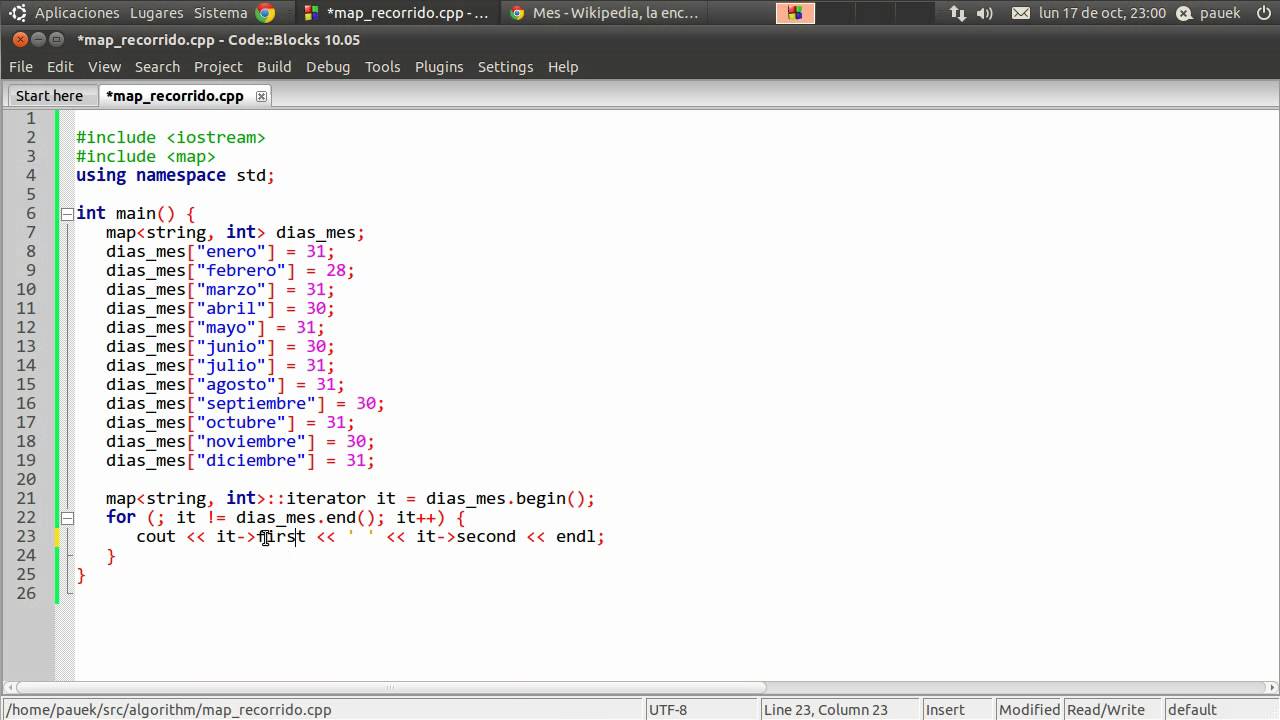Click the "septiembre" string literal
This screenshot has width=1280, height=720.
256,403
